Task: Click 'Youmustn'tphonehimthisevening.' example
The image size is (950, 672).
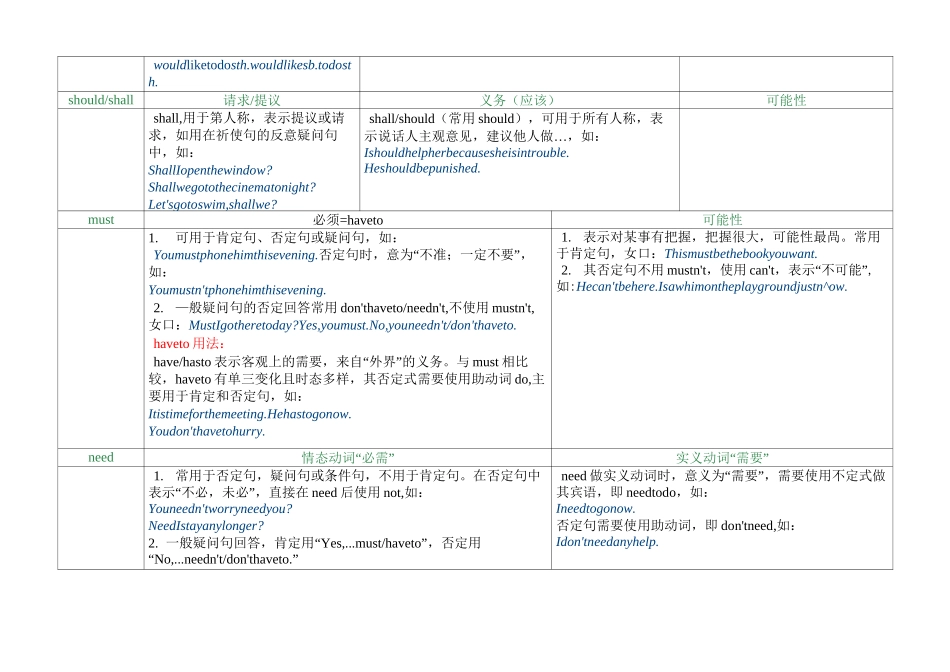Action: pyautogui.click(x=237, y=290)
